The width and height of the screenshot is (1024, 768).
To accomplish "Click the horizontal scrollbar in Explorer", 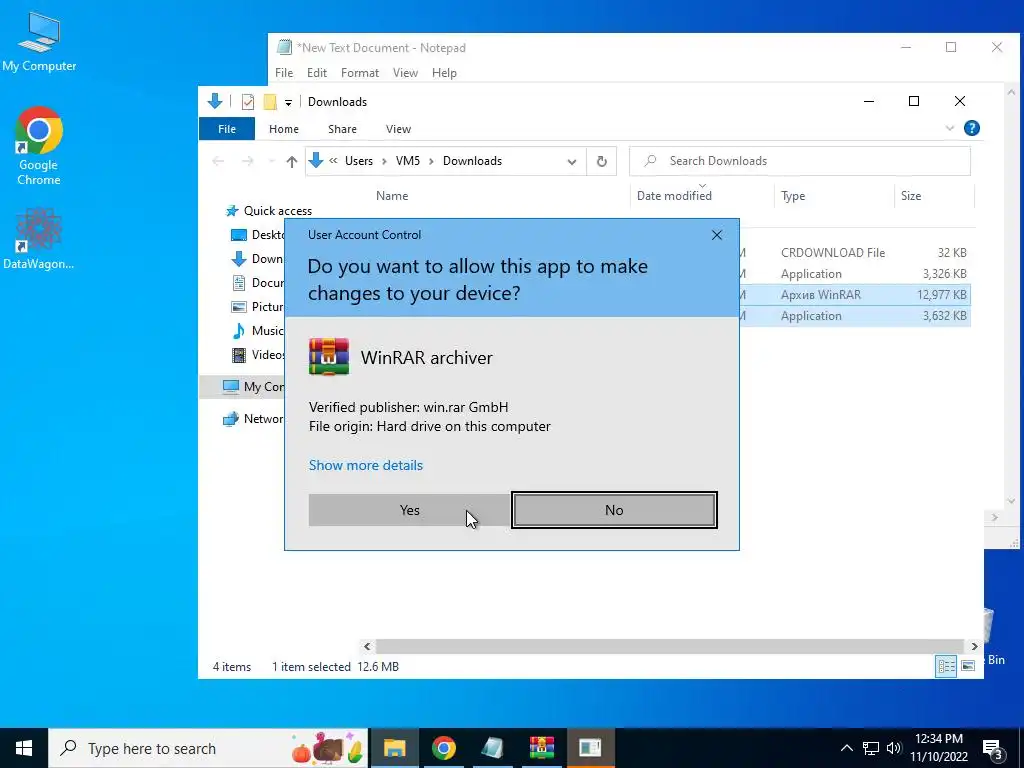I will coord(670,646).
